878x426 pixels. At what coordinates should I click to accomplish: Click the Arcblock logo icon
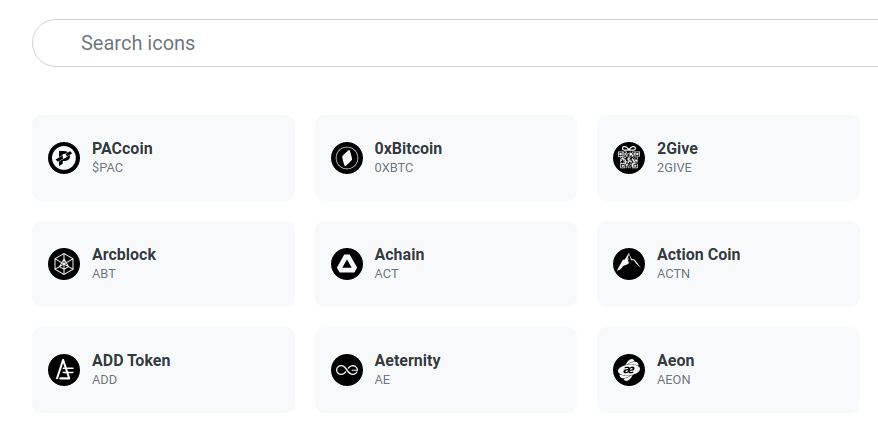click(64, 264)
